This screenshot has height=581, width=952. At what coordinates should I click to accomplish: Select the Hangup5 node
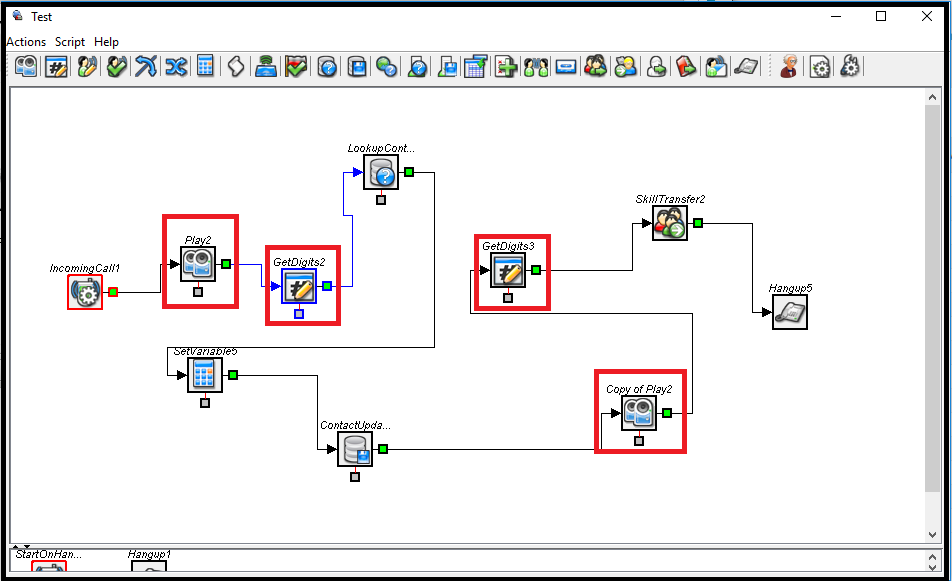pos(790,312)
